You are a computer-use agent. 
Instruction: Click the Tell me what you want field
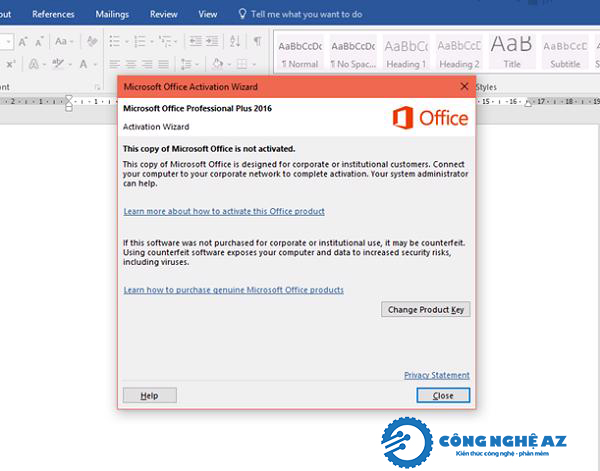coord(306,14)
